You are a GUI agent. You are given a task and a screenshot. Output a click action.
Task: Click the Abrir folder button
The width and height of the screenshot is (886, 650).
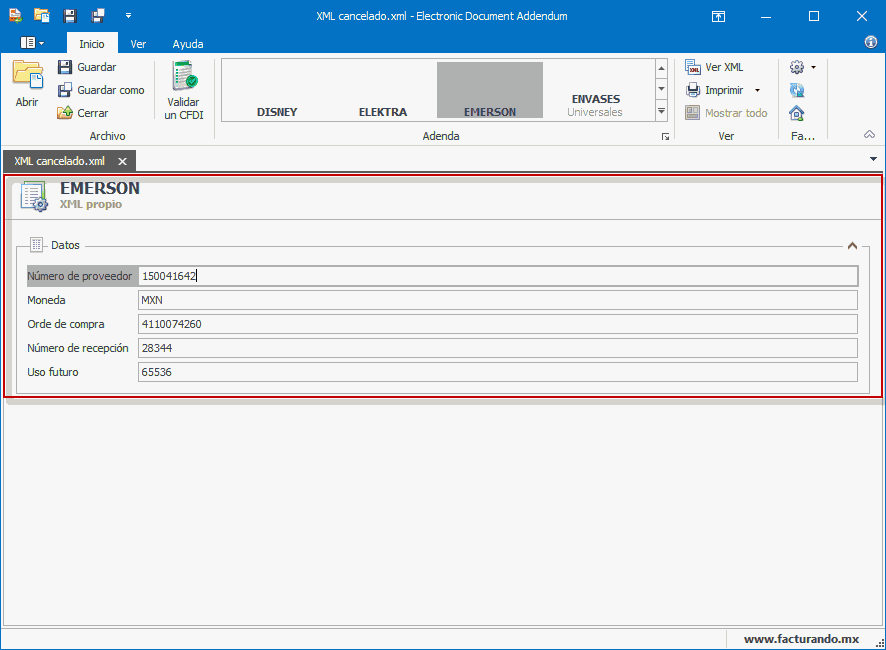(x=27, y=84)
